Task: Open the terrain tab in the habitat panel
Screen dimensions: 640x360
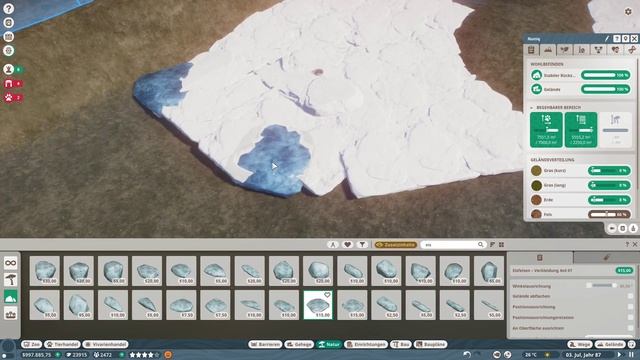Action: [548, 50]
